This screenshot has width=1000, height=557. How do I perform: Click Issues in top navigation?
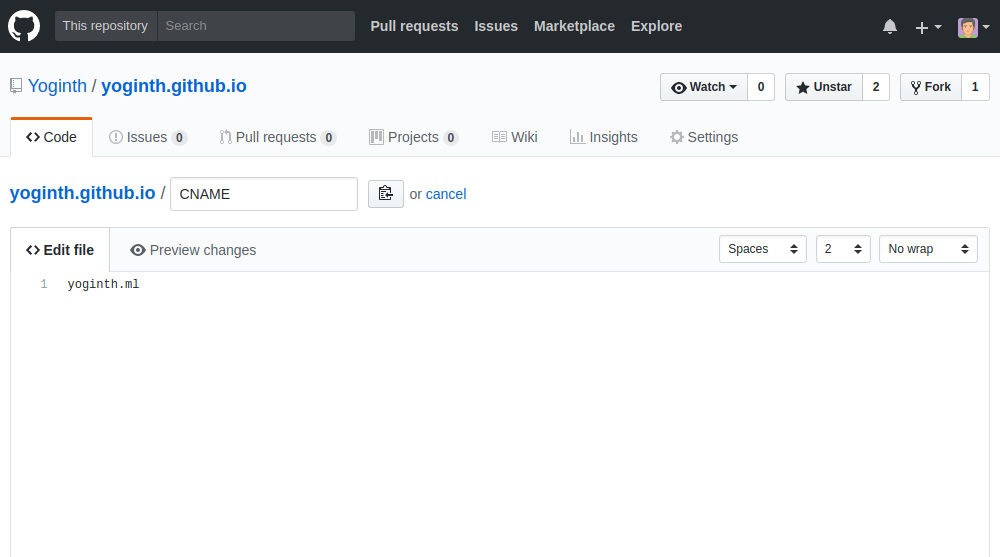(496, 26)
